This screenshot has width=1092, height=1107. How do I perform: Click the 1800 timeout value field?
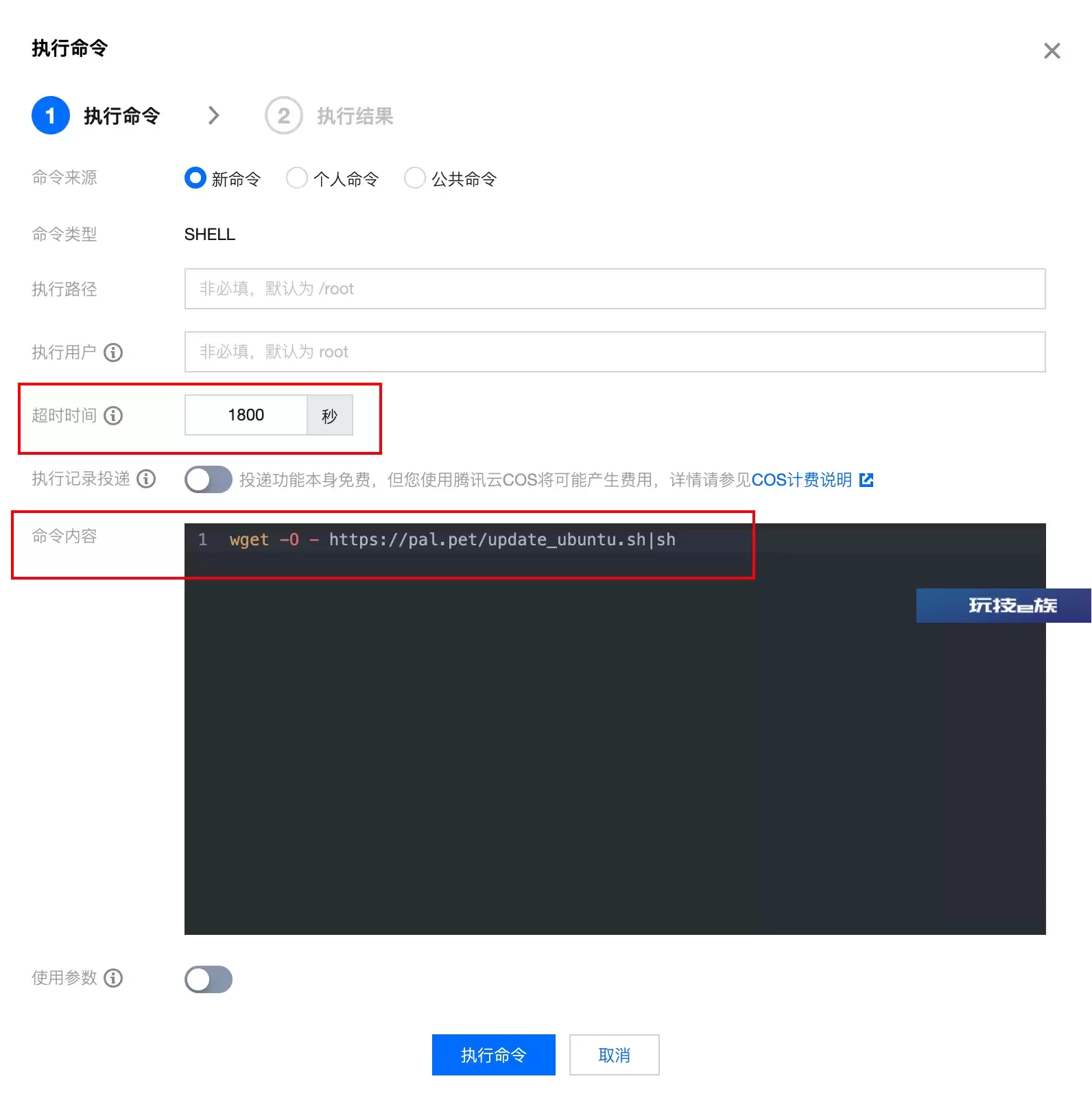point(246,415)
